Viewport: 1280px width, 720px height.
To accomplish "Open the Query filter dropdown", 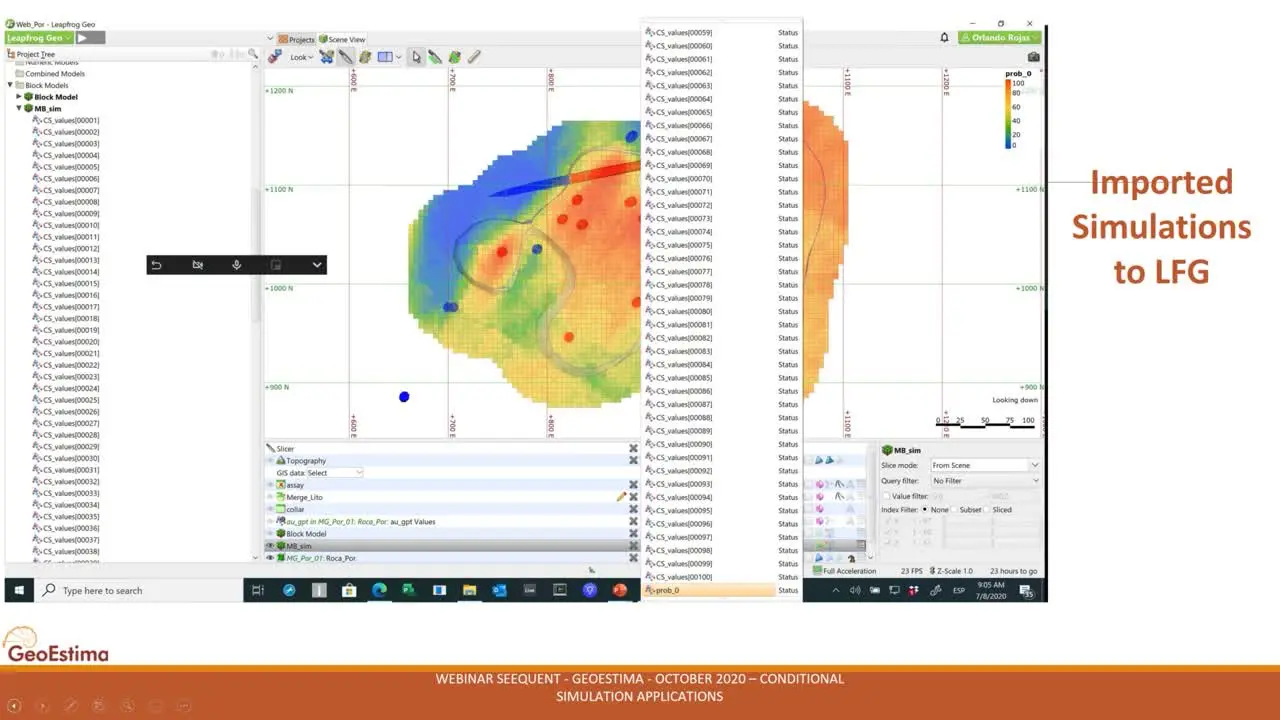I will coord(985,481).
